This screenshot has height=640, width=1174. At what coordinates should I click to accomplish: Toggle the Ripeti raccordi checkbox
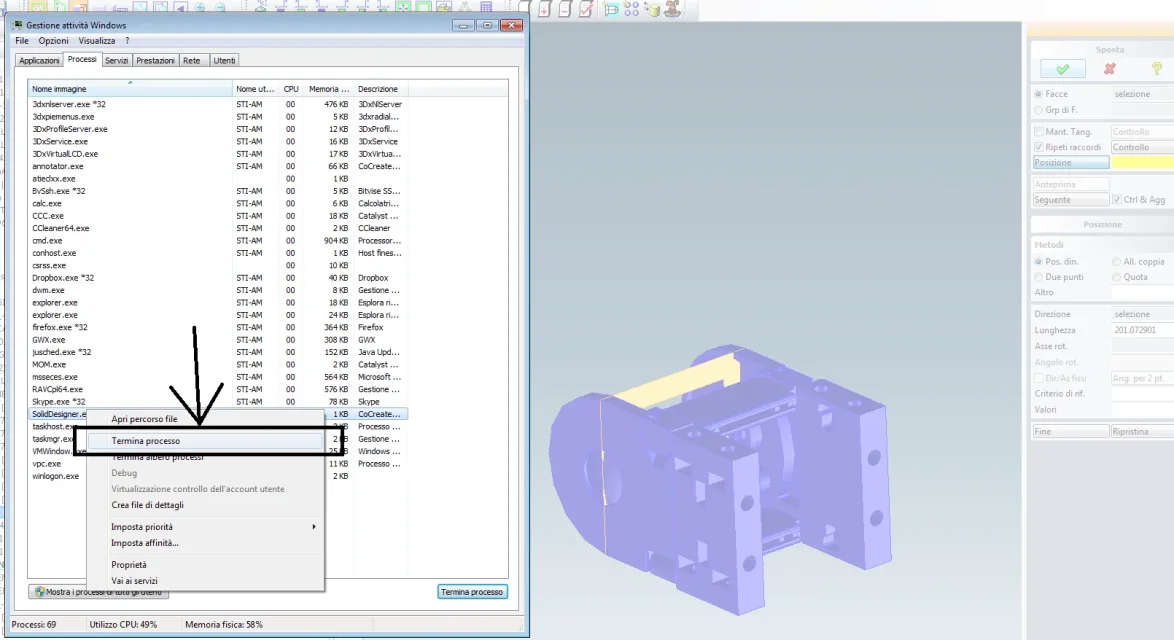pyautogui.click(x=1038, y=147)
